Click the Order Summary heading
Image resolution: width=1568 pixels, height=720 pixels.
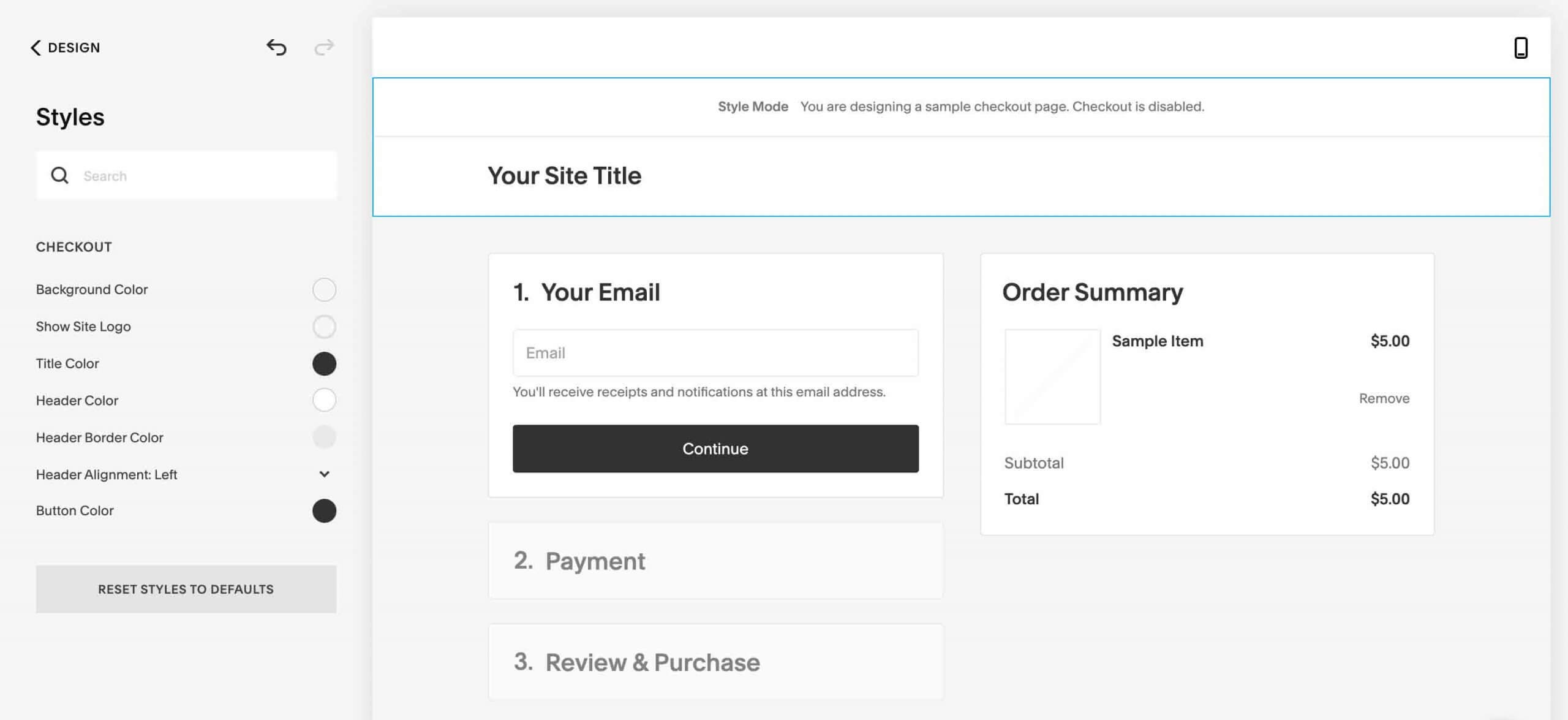point(1093,292)
